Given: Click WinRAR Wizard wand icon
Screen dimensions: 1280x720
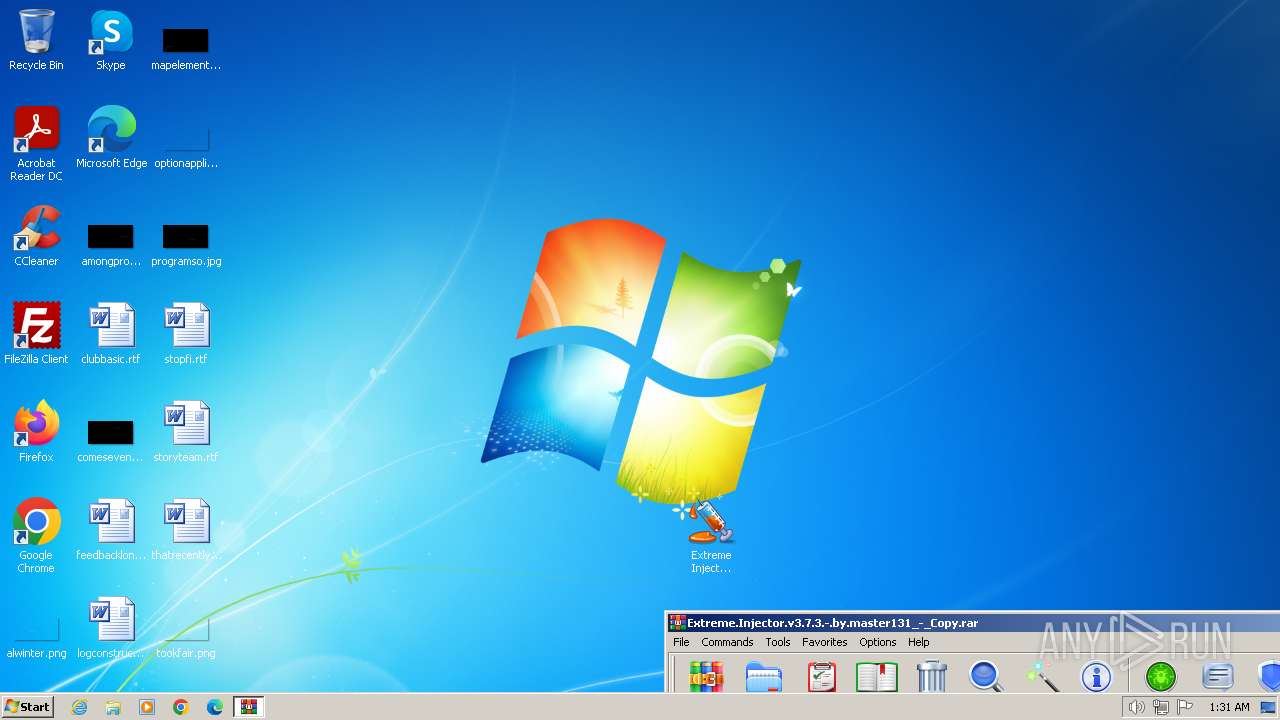Looking at the screenshot, I should click(1042, 677).
